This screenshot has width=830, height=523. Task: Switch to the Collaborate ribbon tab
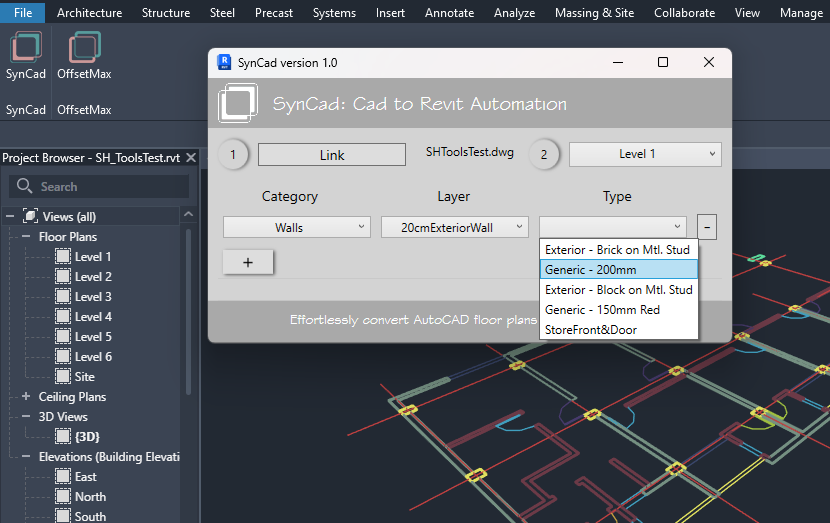point(684,13)
